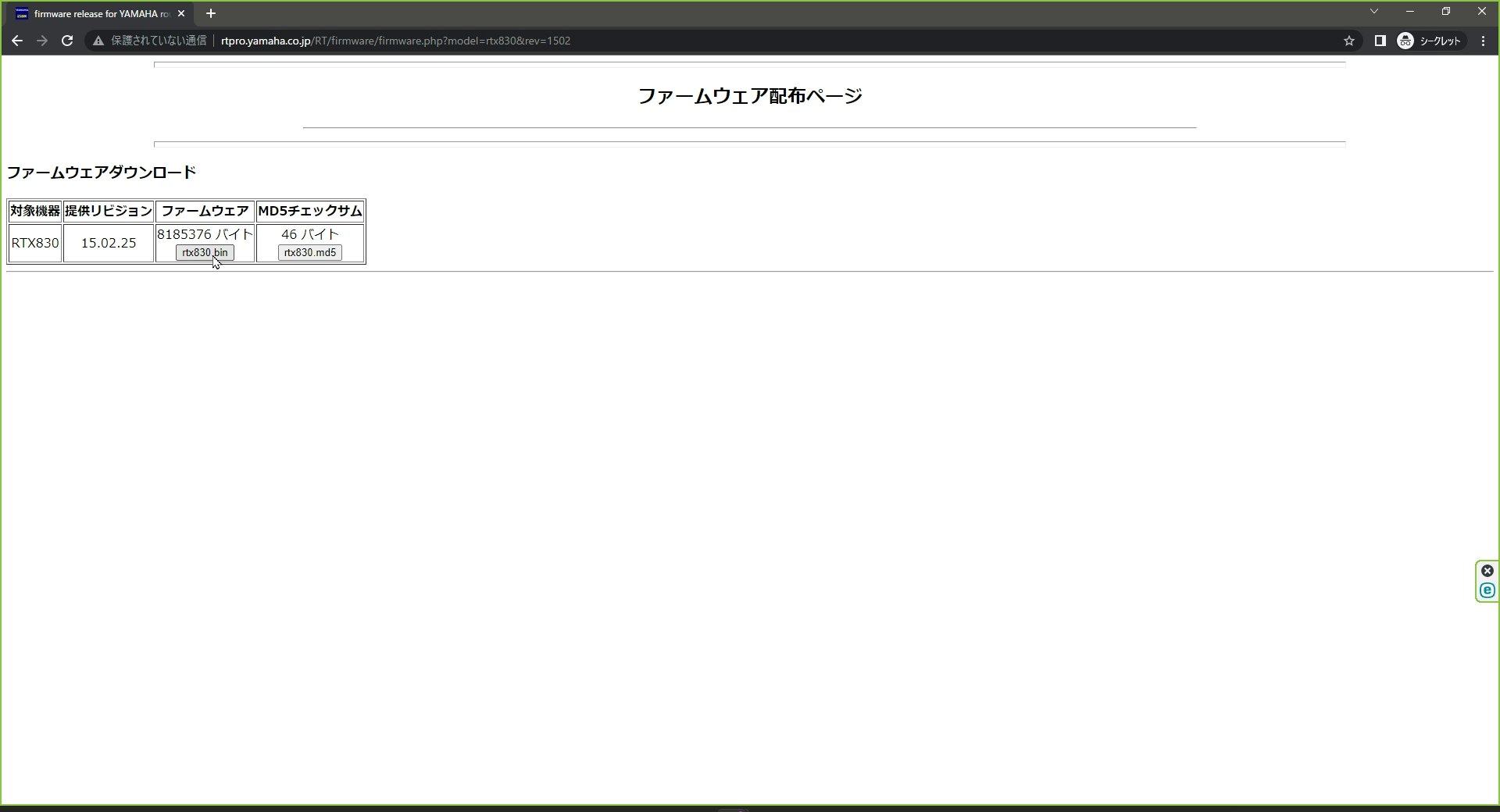Click the browser forward arrow
This screenshot has width=1500, height=812.
42,41
